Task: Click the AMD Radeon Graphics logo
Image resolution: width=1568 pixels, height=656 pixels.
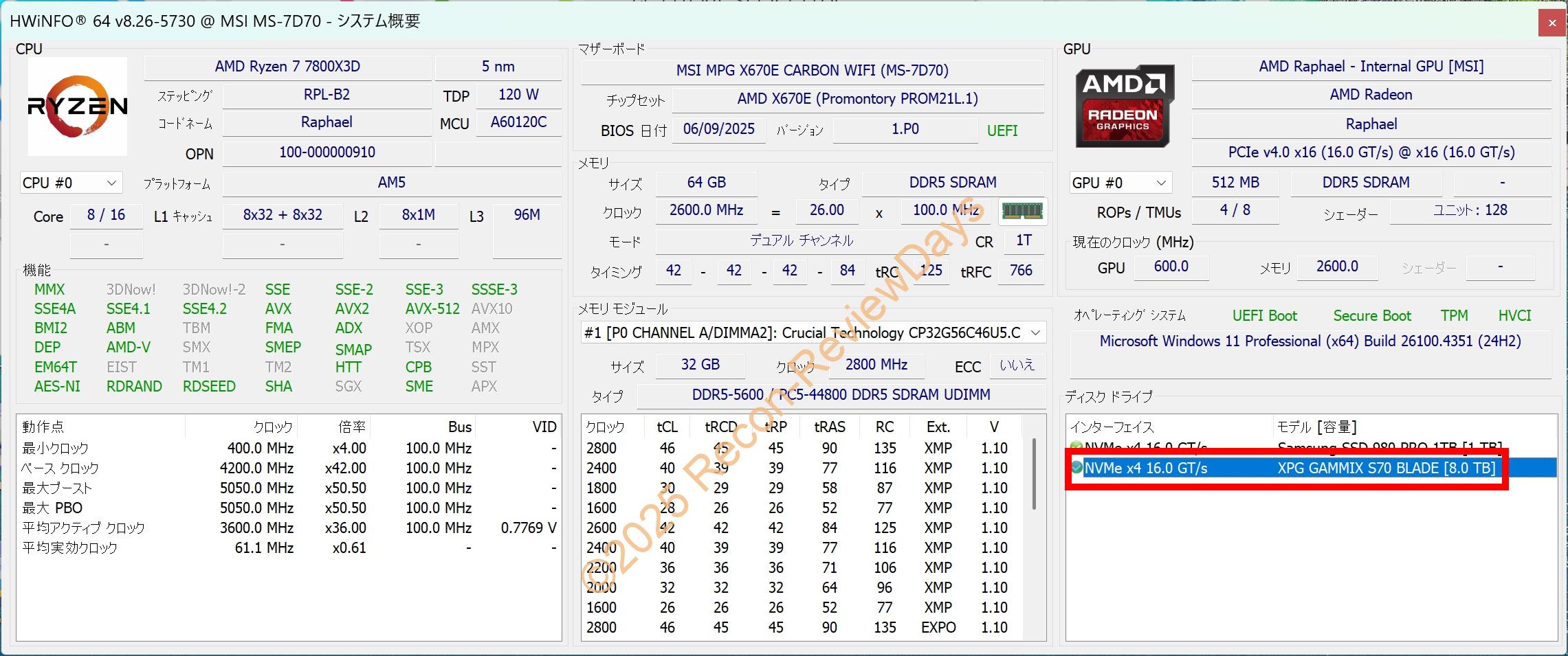Action: pos(1124,106)
